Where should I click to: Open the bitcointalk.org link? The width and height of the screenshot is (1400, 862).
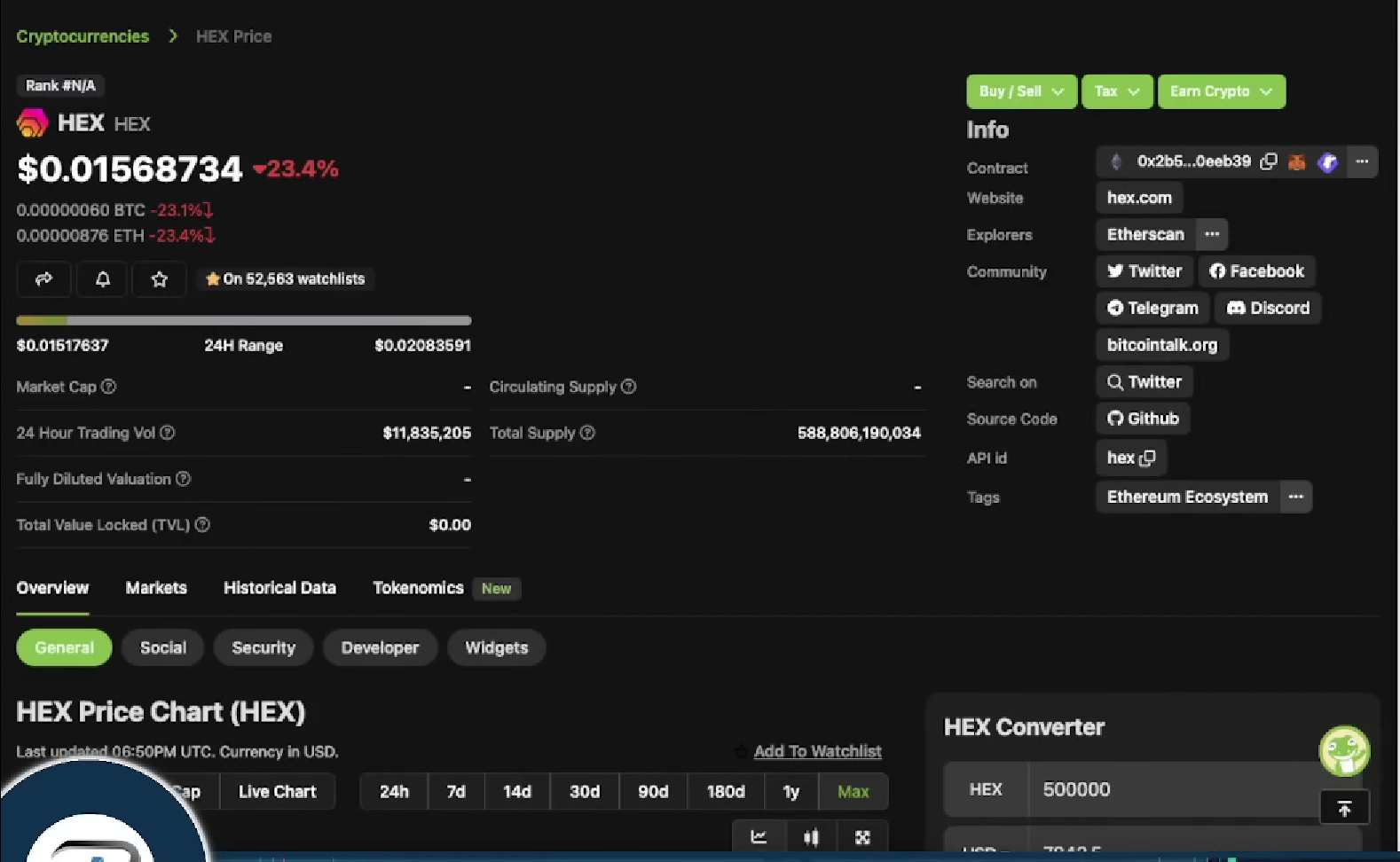point(1162,345)
